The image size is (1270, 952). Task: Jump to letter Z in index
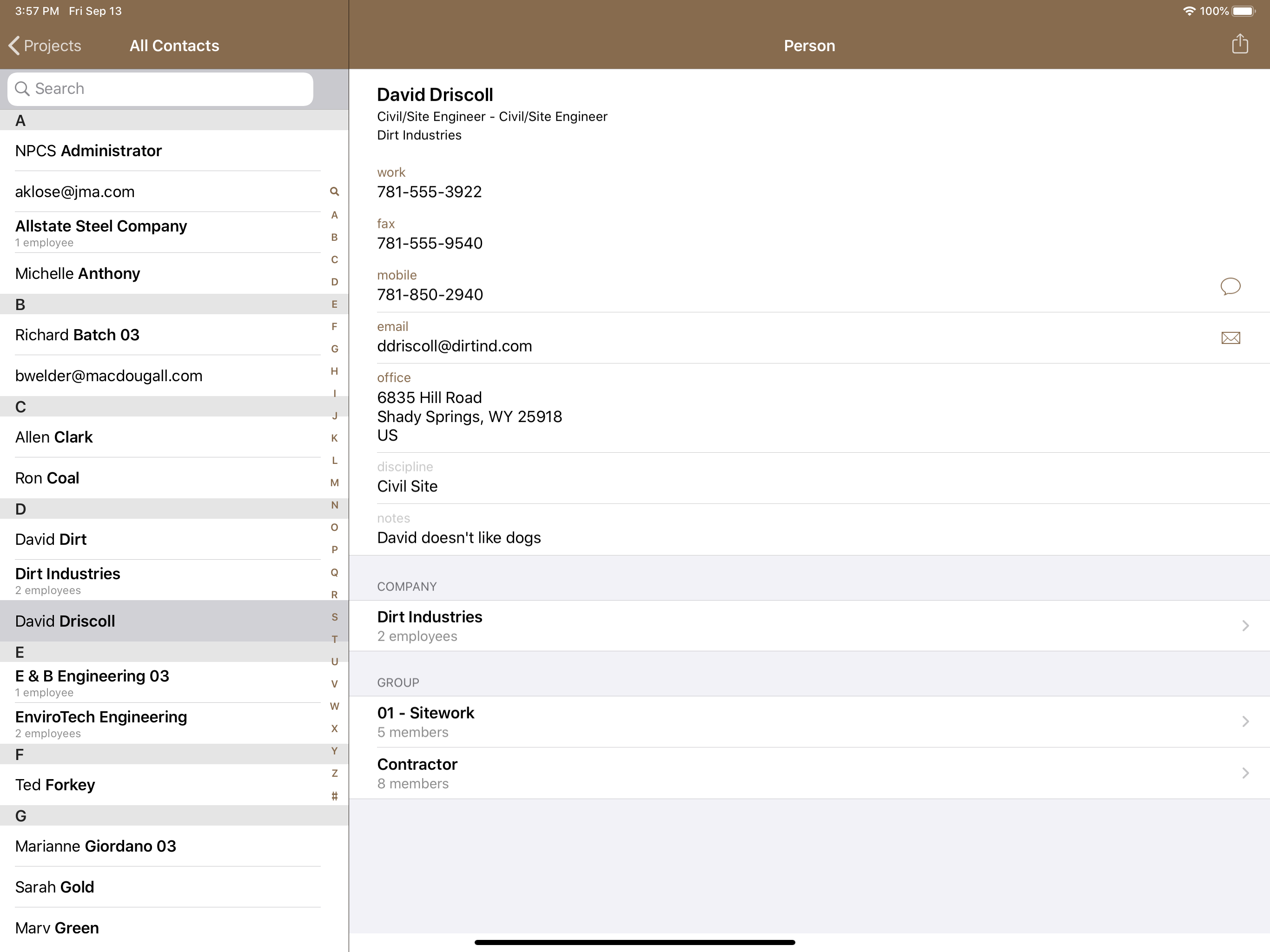pyautogui.click(x=334, y=773)
